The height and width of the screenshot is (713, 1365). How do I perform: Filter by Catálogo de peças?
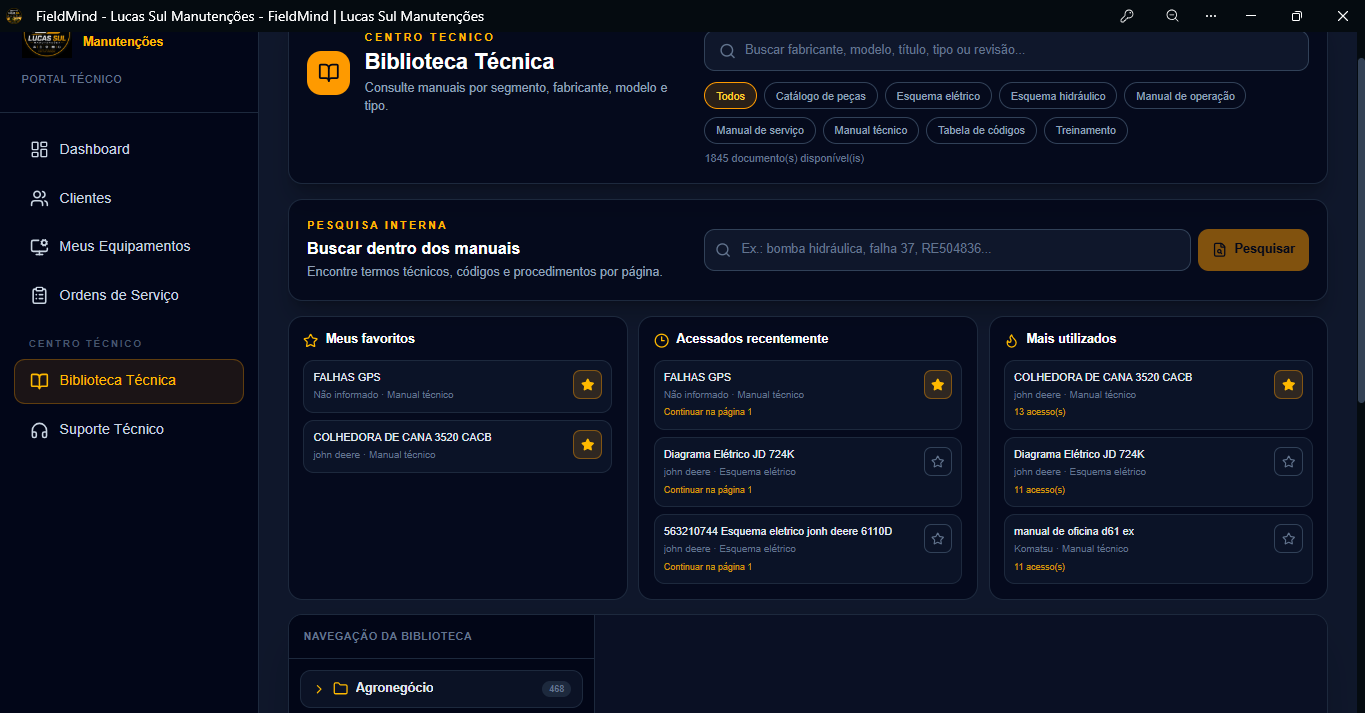point(822,96)
